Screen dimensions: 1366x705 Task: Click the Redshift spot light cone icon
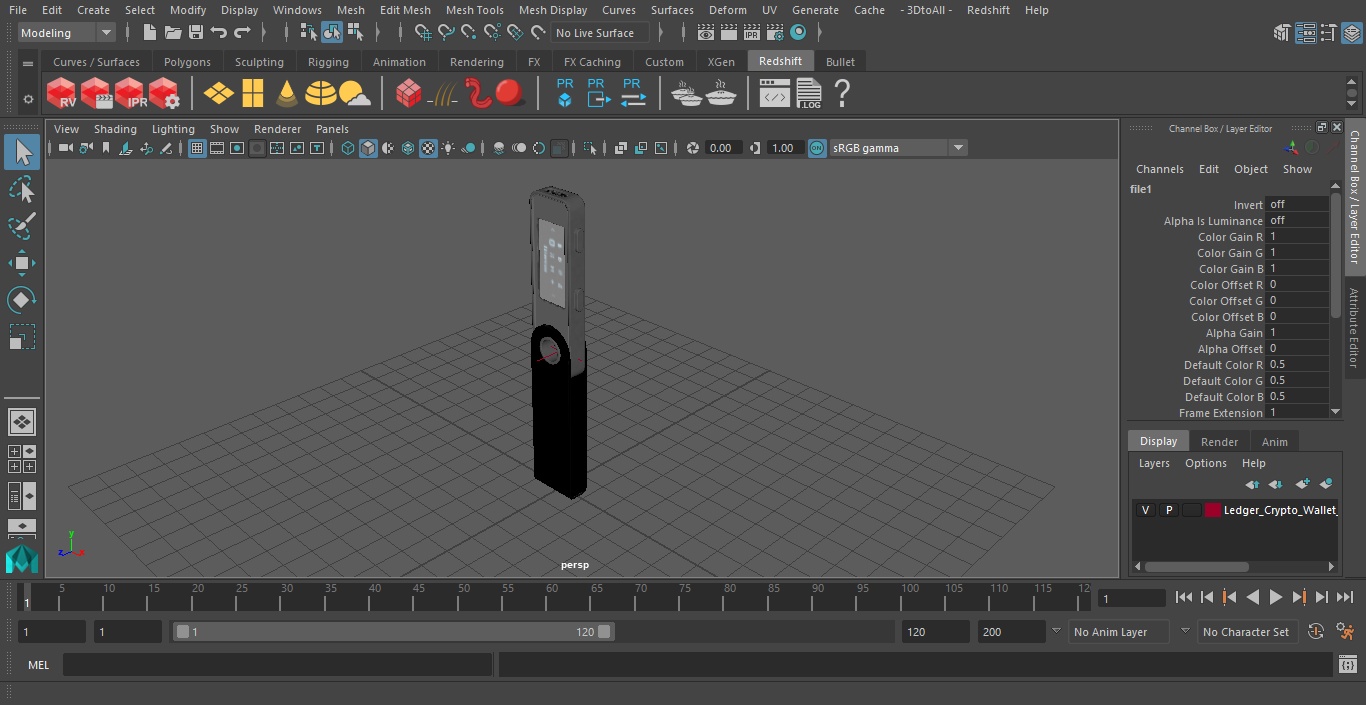[287, 94]
